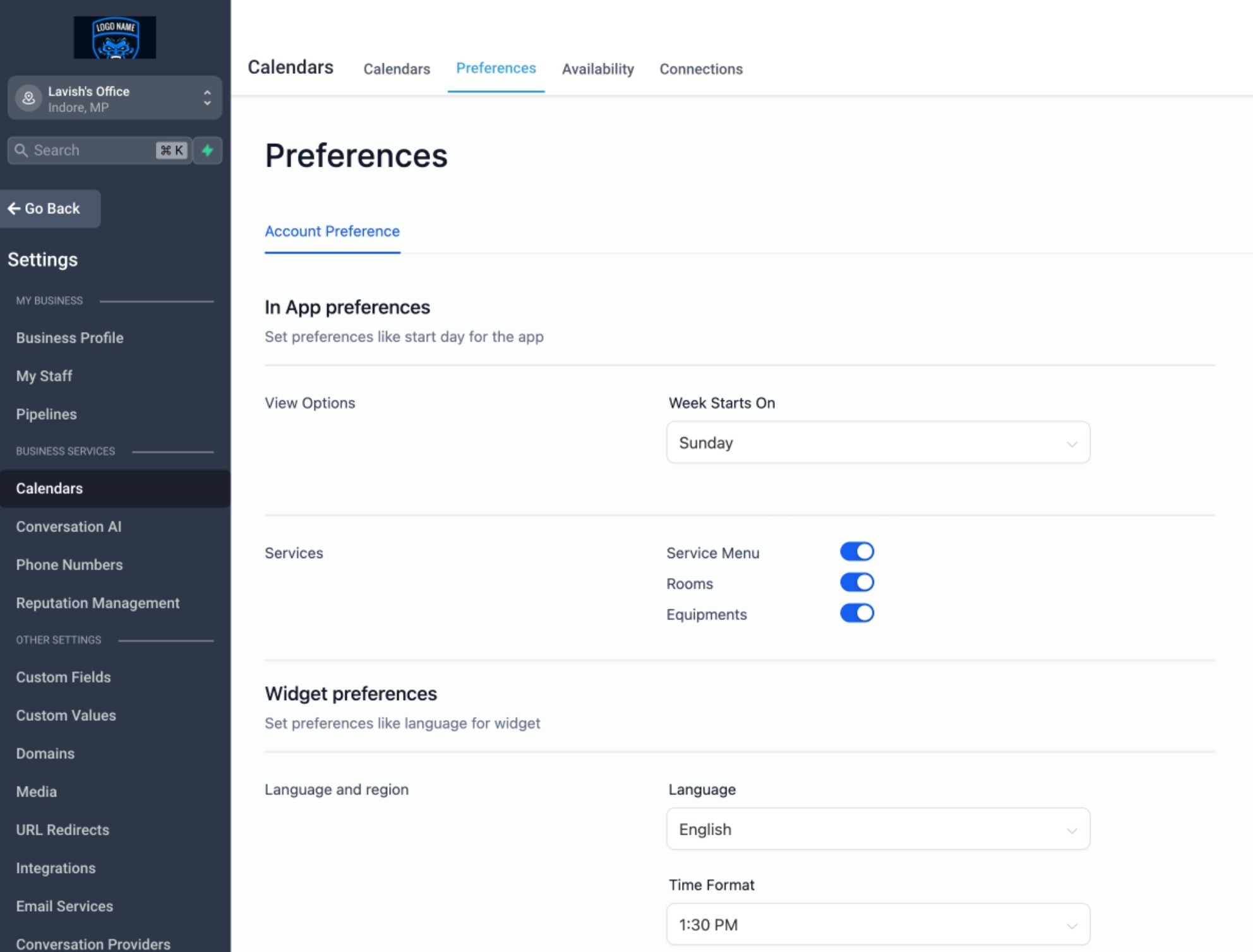Select the Account Preference sub-tab
The image size is (1253, 952).
click(332, 232)
